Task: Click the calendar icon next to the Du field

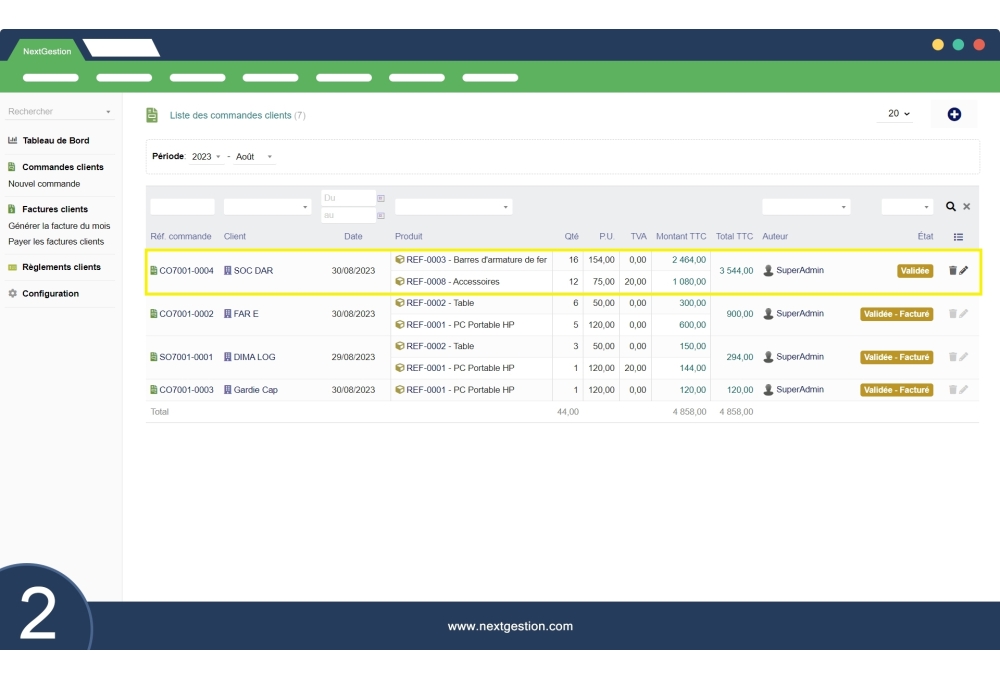Action: 380,198
